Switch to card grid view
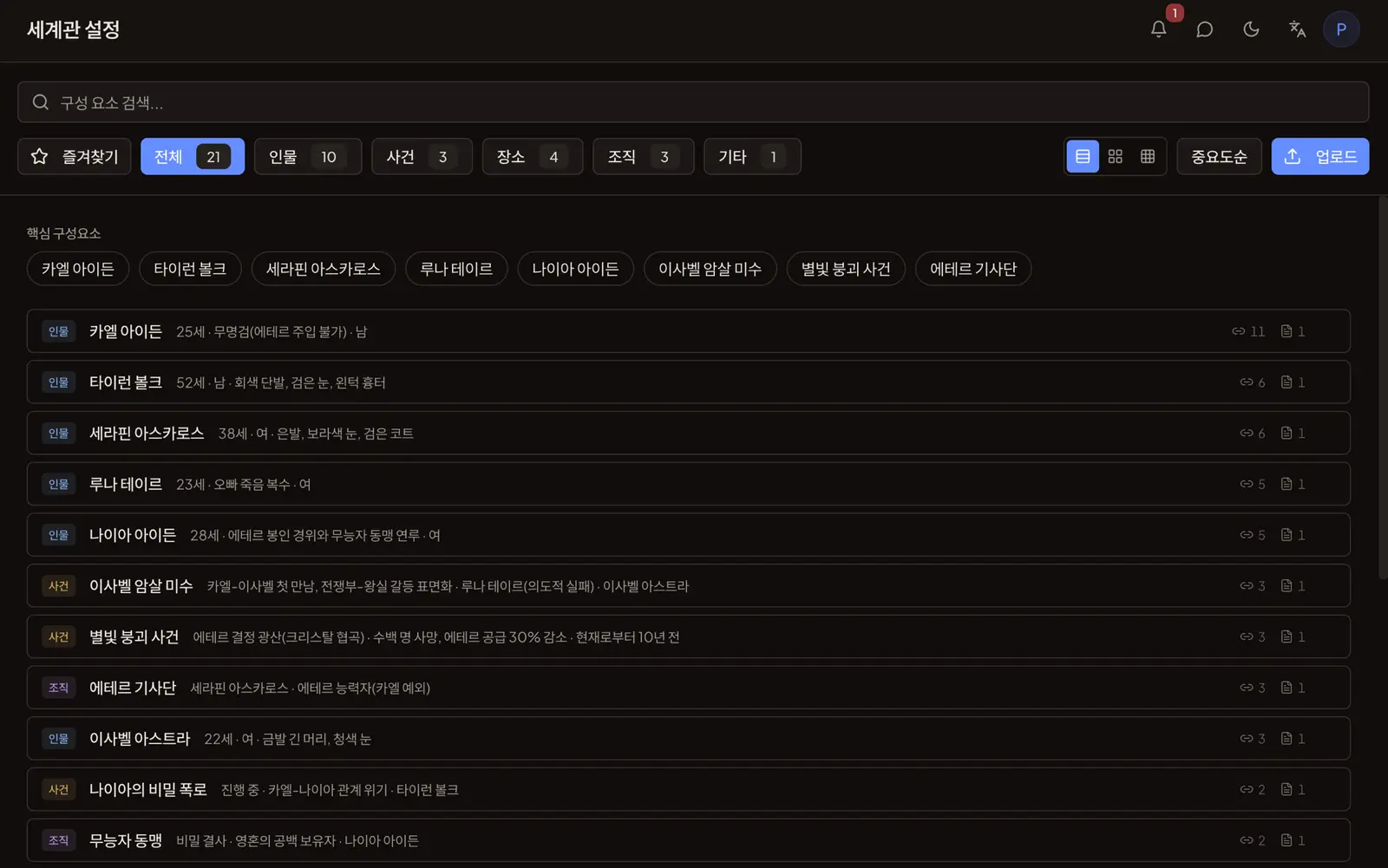 pos(1116,157)
